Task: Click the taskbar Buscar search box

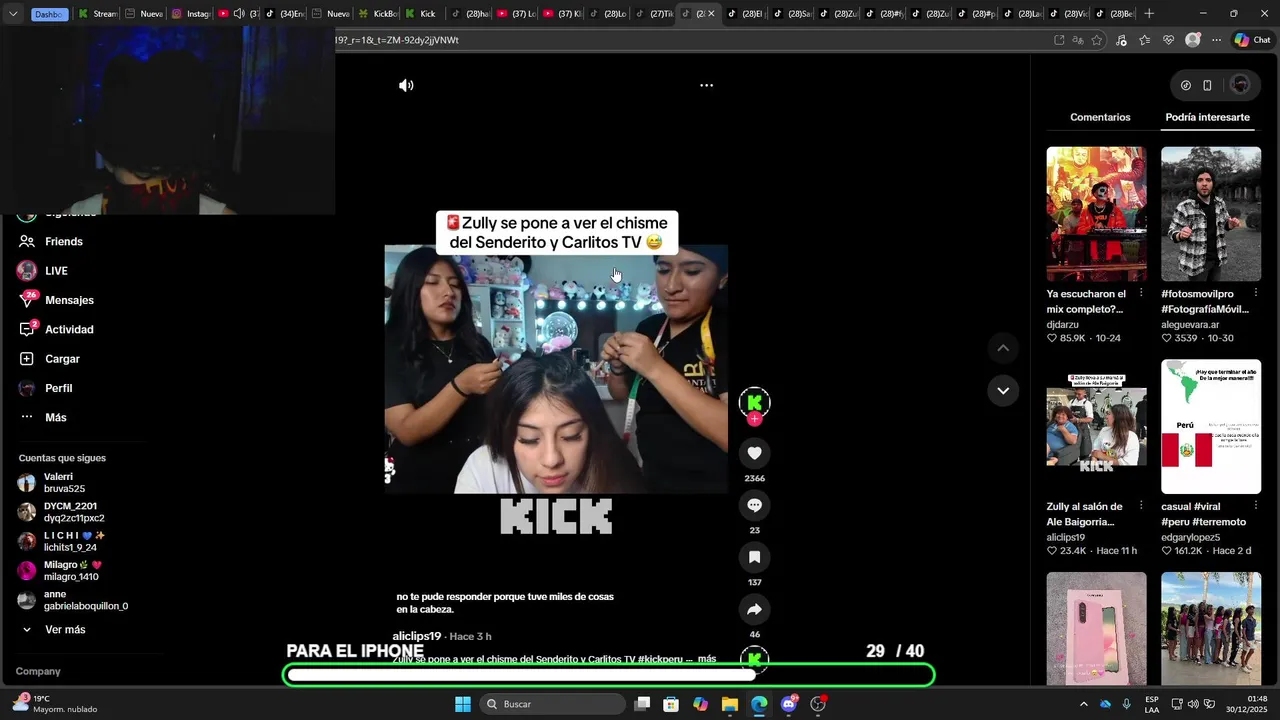Action: click(x=553, y=704)
